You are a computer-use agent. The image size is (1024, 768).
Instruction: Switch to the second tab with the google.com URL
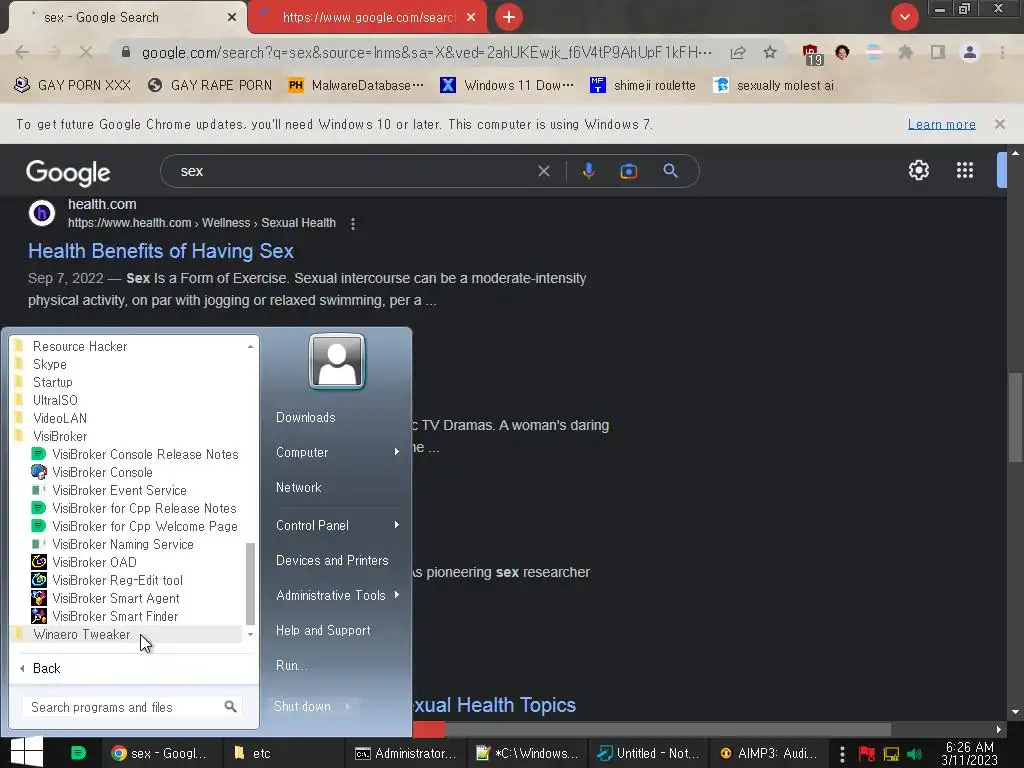point(368,18)
